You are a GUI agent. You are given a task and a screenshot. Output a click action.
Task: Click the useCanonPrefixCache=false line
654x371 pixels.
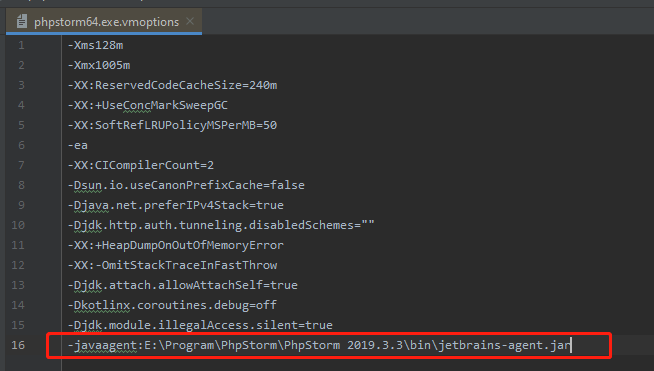point(186,185)
